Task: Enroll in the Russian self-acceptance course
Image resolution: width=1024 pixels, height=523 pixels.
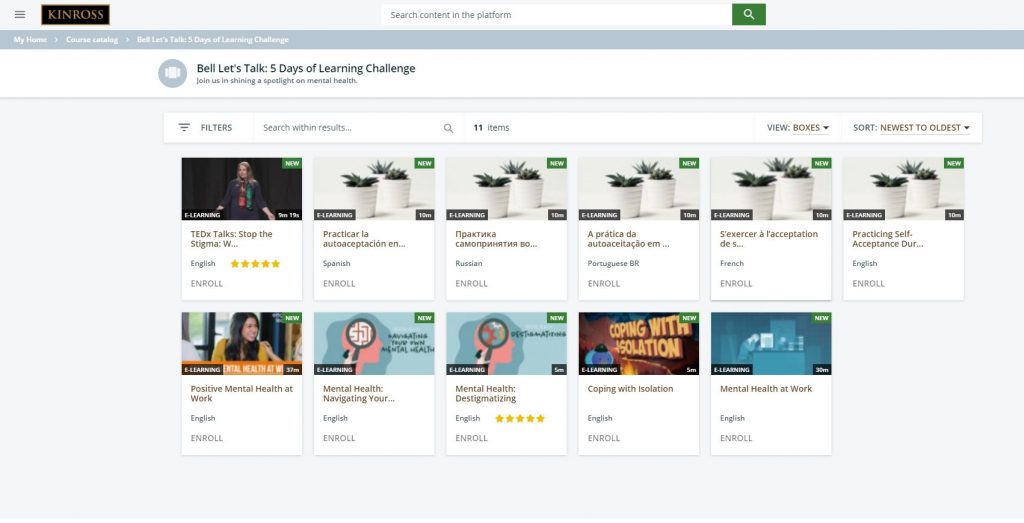Action: tap(472, 283)
